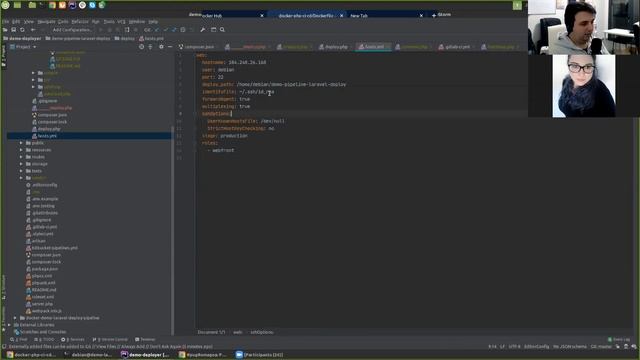The height and width of the screenshot is (360, 640).
Task: Select bitbucket-pipelines.yml in the project tree
Action: click(54, 248)
